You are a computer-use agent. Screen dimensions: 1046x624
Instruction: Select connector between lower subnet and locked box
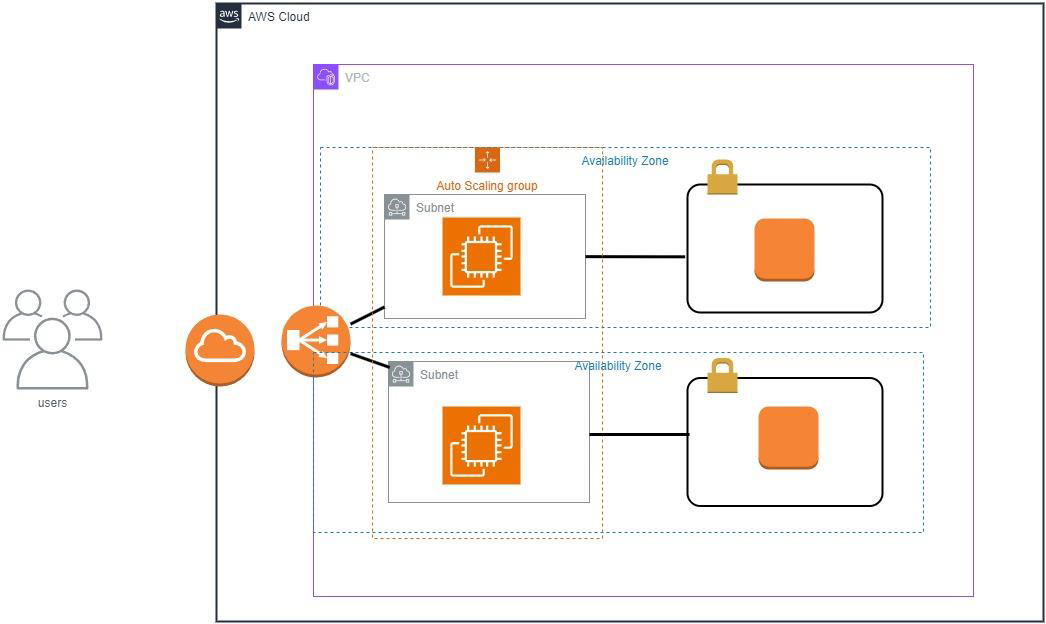tap(640, 434)
